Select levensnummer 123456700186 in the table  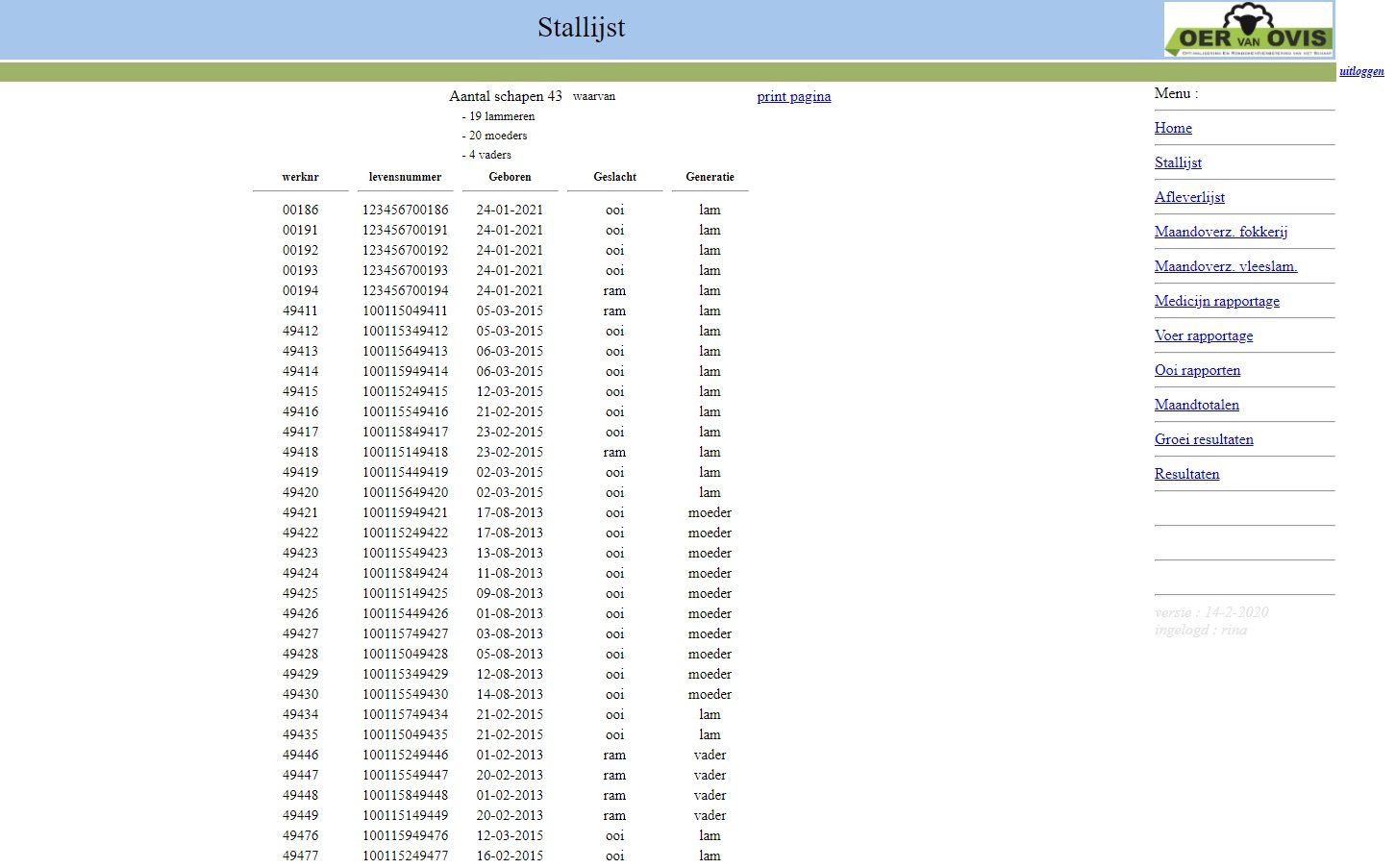[405, 210]
